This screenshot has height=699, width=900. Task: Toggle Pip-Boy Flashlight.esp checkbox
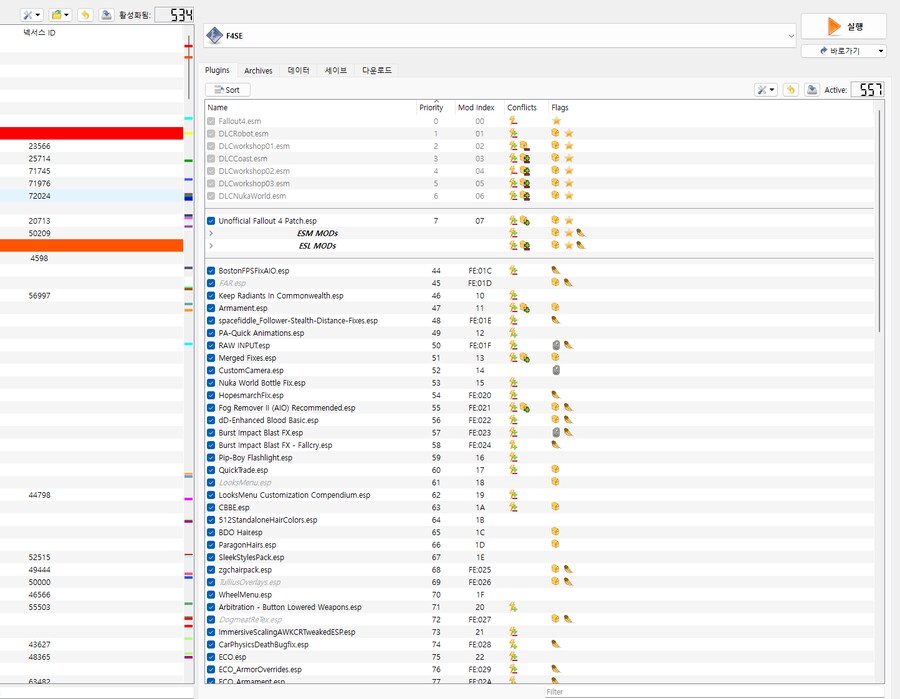click(211, 458)
